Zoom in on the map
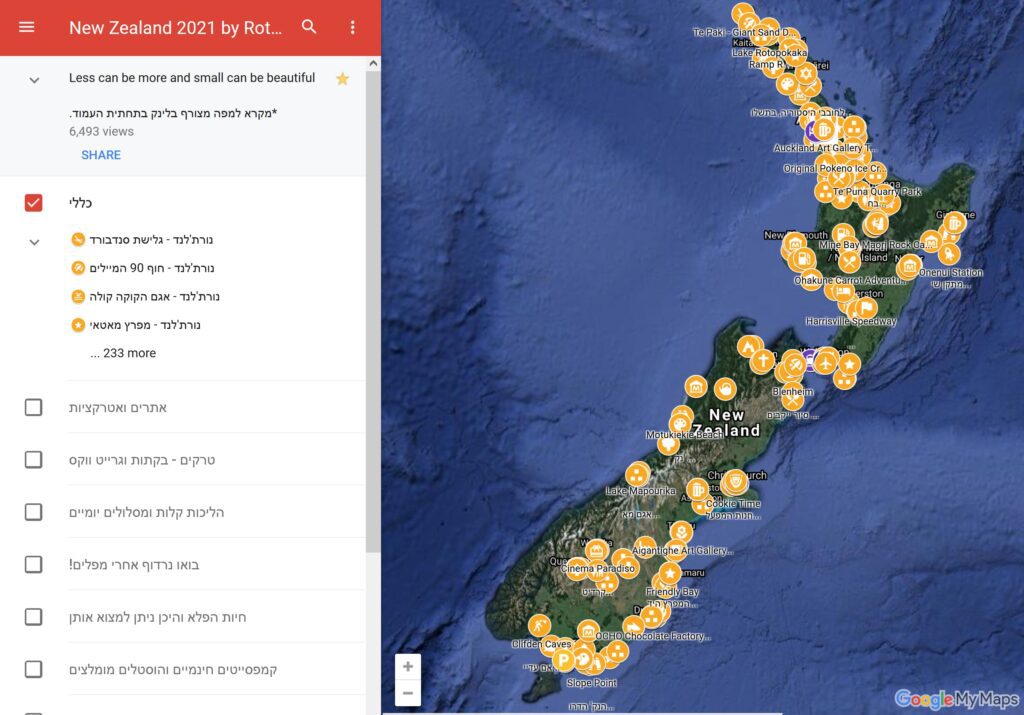The width and height of the screenshot is (1024, 715). click(x=406, y=666)
